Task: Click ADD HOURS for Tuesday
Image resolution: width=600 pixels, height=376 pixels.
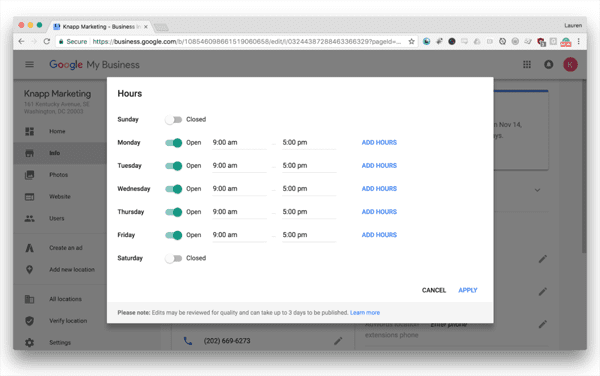Action: [x=379, y=166]
